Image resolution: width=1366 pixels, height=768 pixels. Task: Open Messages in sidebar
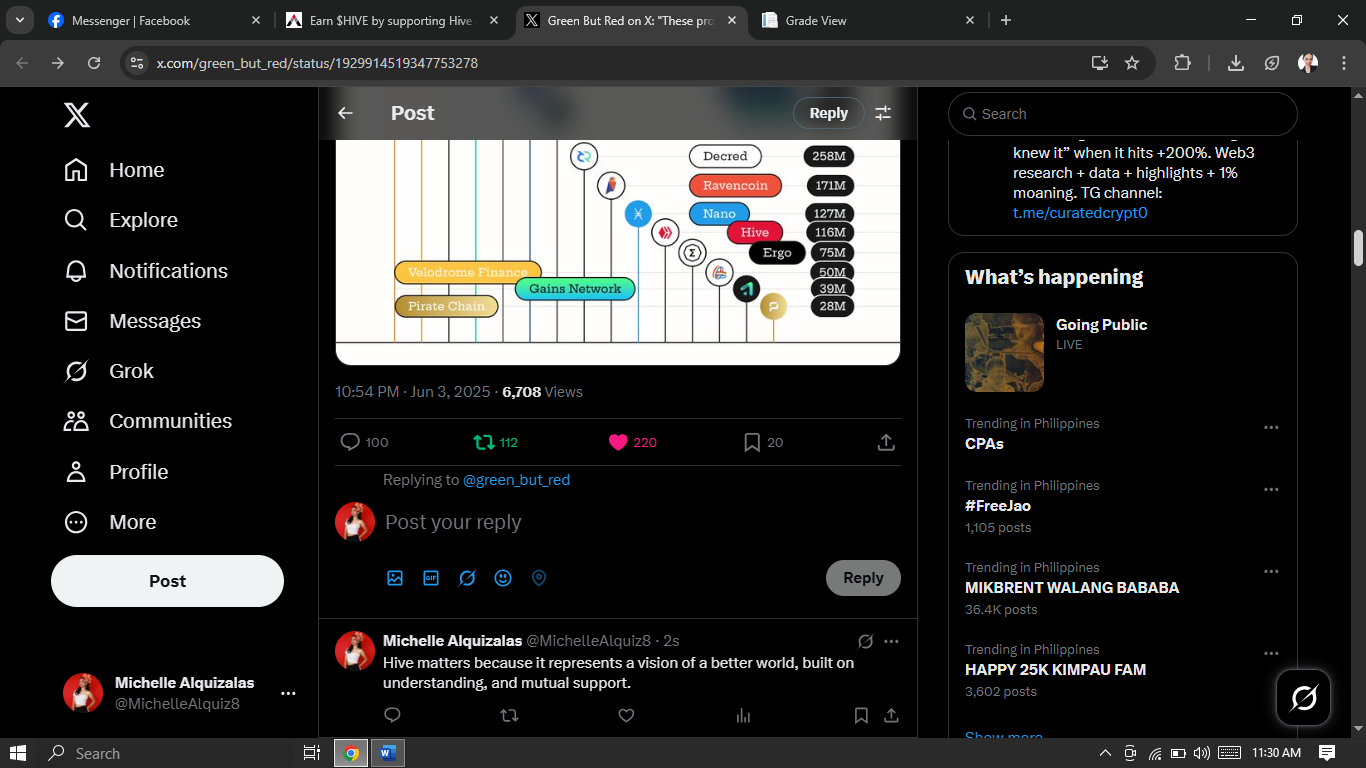pos(132,321)
